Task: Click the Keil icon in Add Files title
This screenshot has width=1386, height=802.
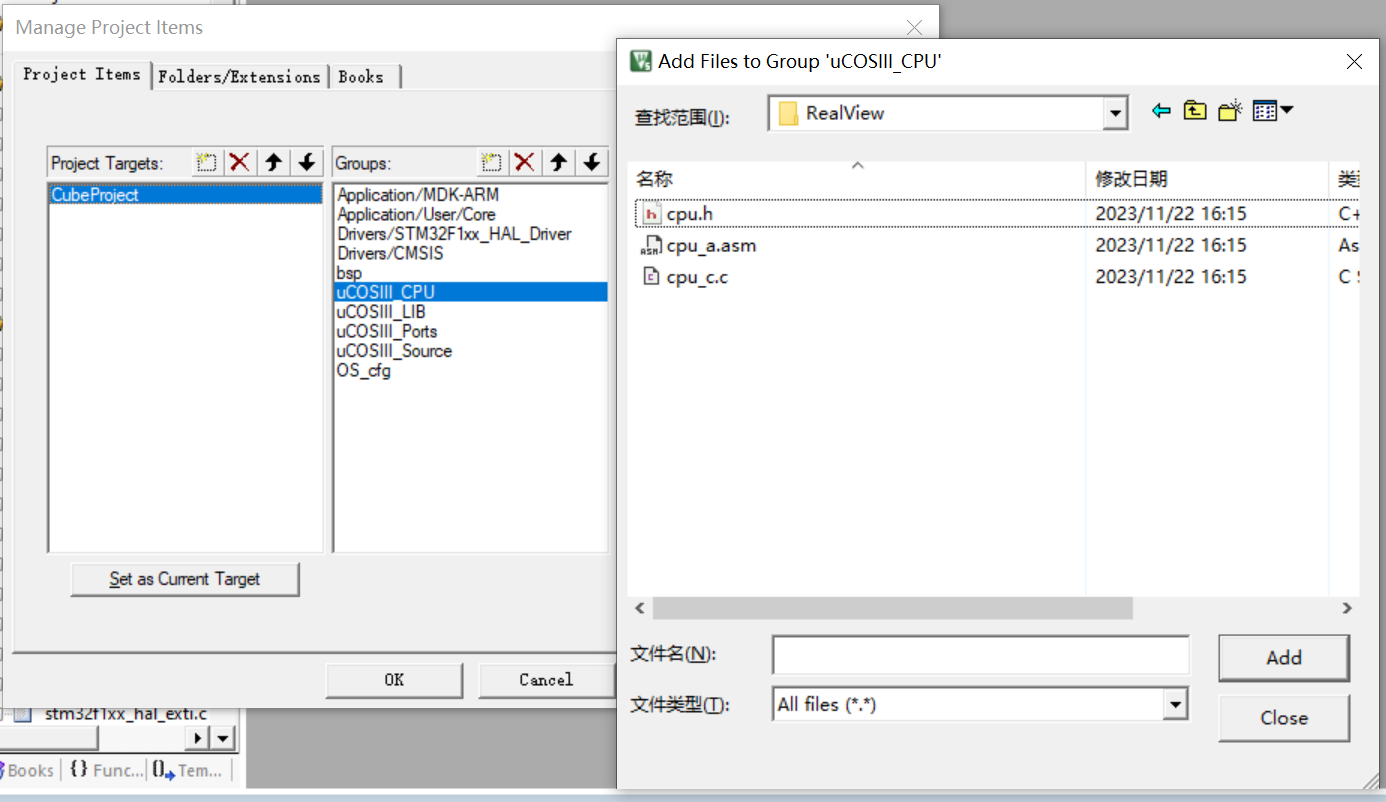Action: click(x=641, y=61)
